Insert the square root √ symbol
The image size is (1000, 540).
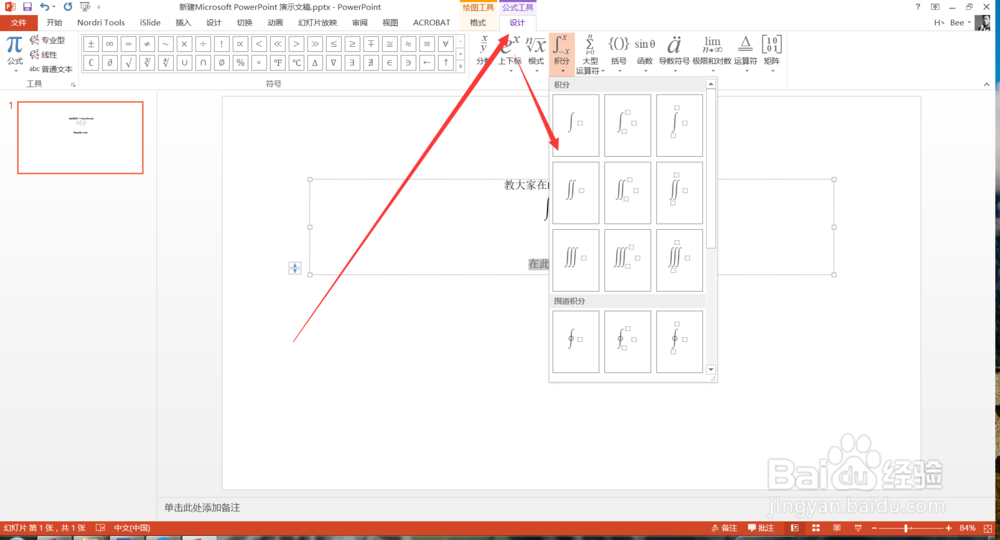pos(128,62)
